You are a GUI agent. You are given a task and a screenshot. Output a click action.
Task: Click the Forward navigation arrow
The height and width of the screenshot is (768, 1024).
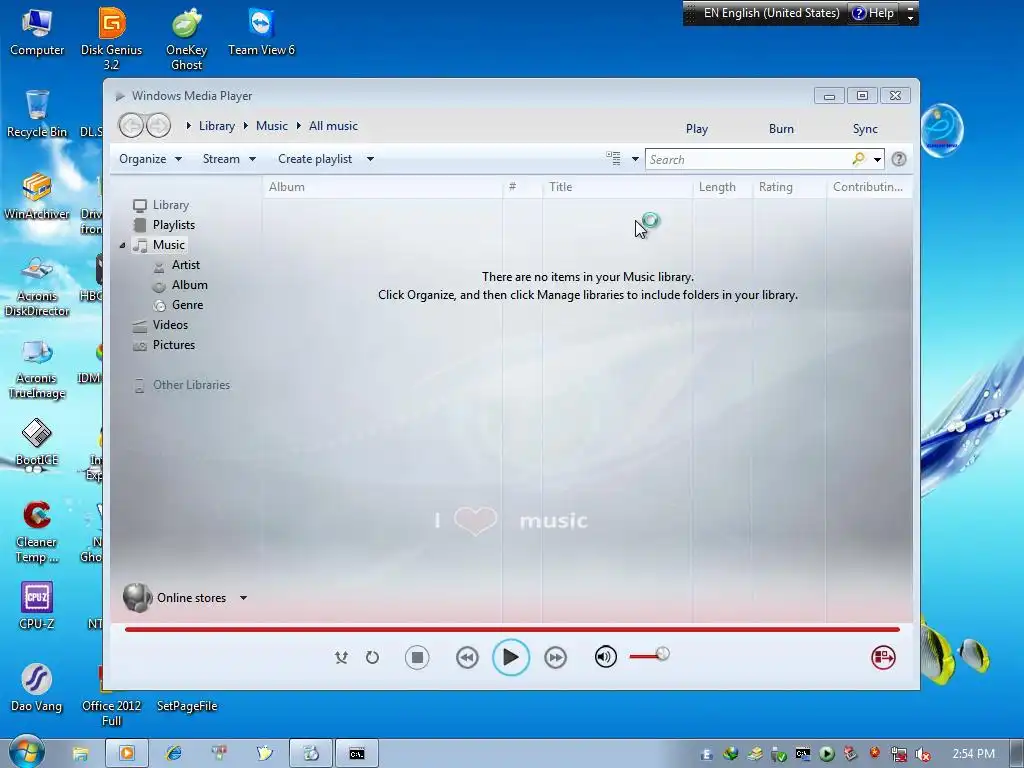tap(158, 125)
